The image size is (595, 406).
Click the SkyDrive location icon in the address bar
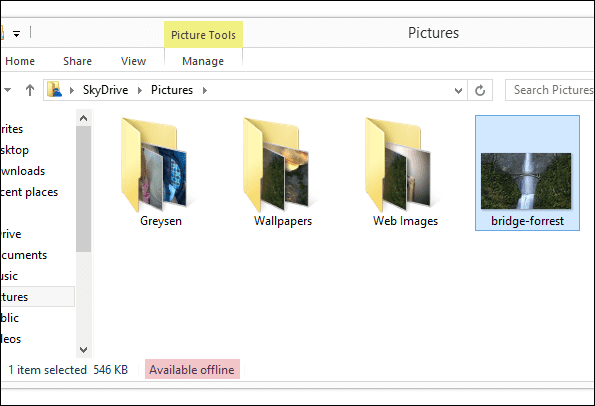(x=55, y=90)
